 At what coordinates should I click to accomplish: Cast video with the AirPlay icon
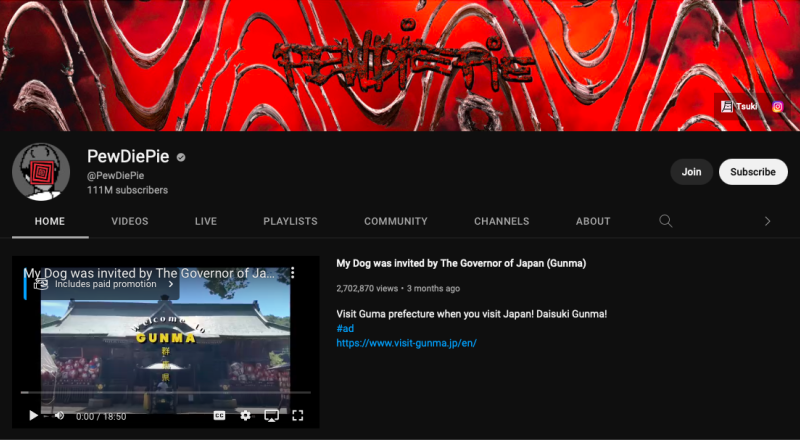point(271,415)
